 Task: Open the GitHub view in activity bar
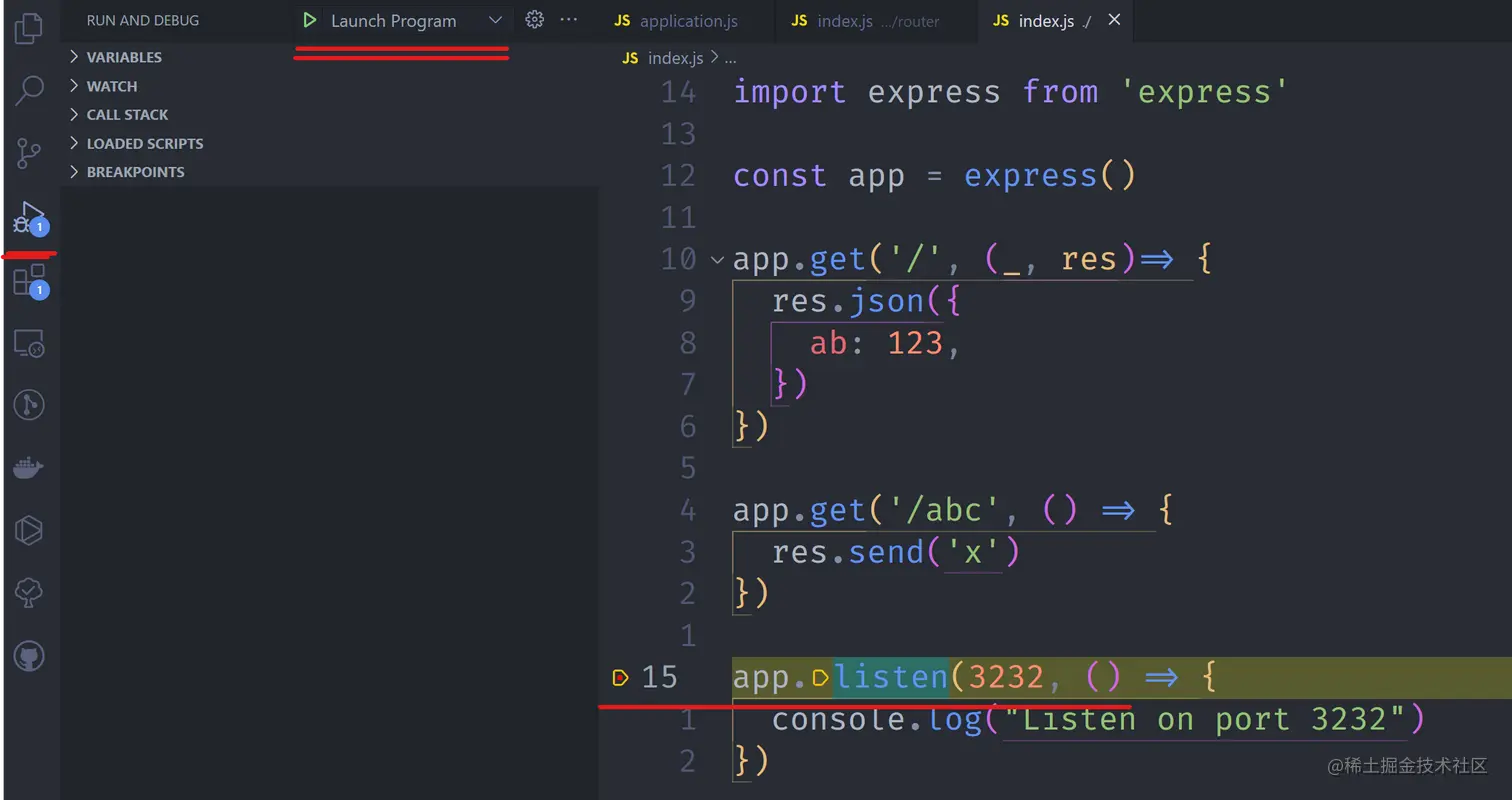point(28,656)
